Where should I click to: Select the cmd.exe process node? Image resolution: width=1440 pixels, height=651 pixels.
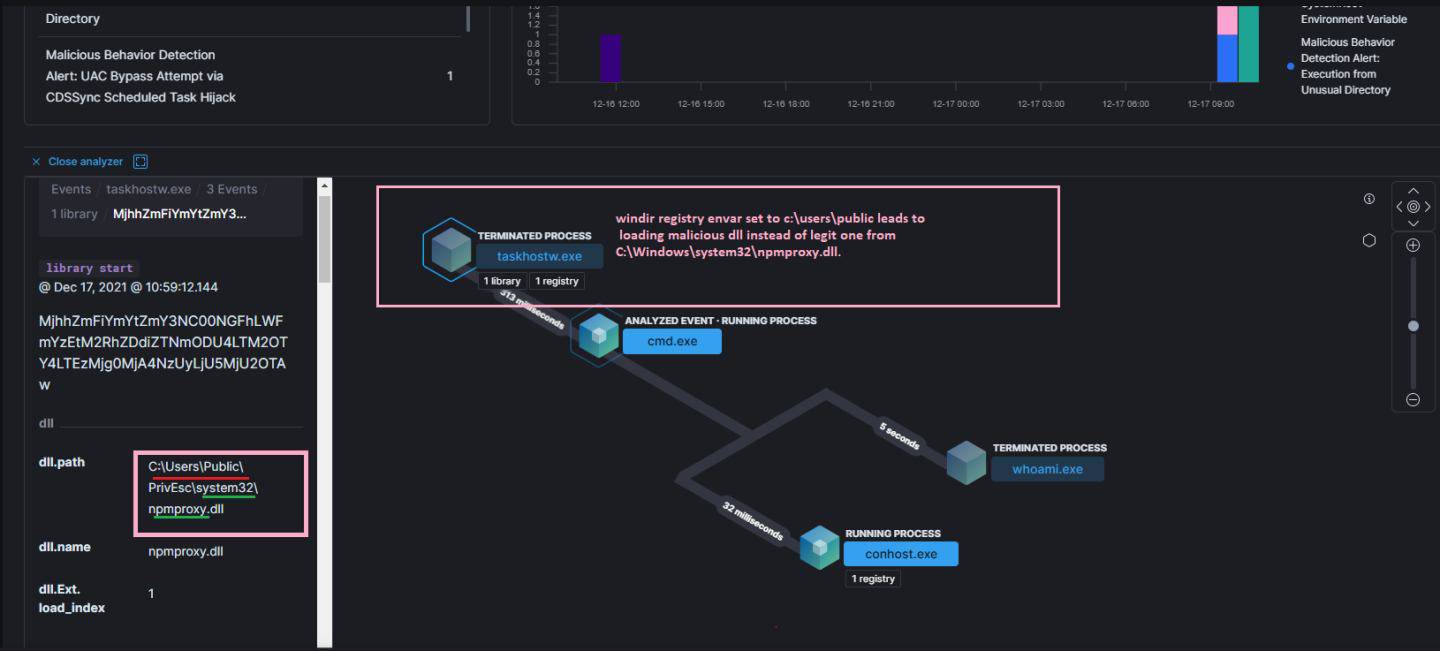(x=671, y=341)
